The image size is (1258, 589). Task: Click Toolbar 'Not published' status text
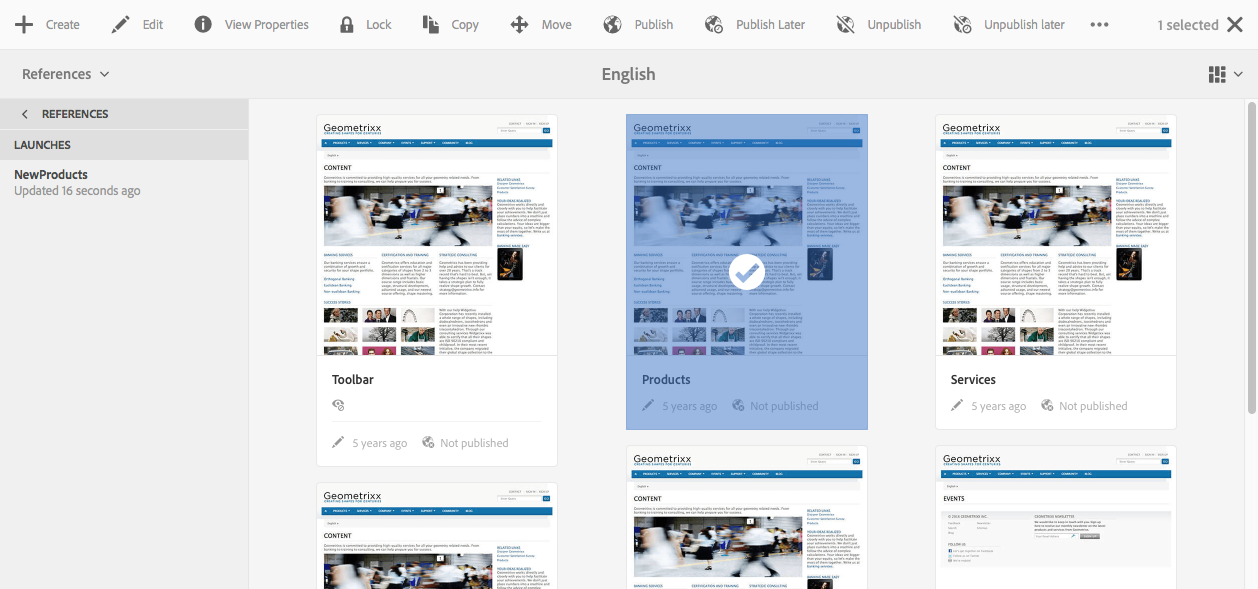point(474,443)
